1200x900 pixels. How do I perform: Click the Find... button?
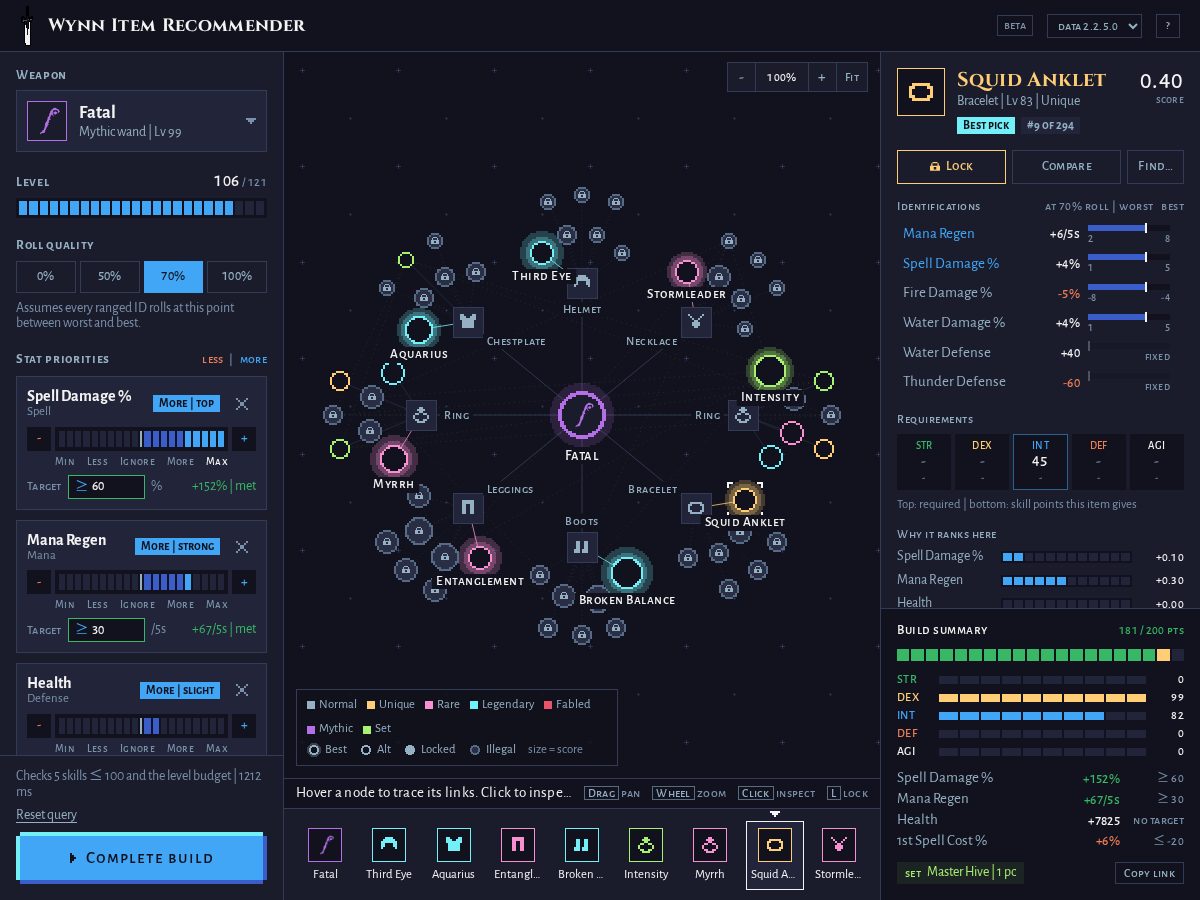[1155, 166]
